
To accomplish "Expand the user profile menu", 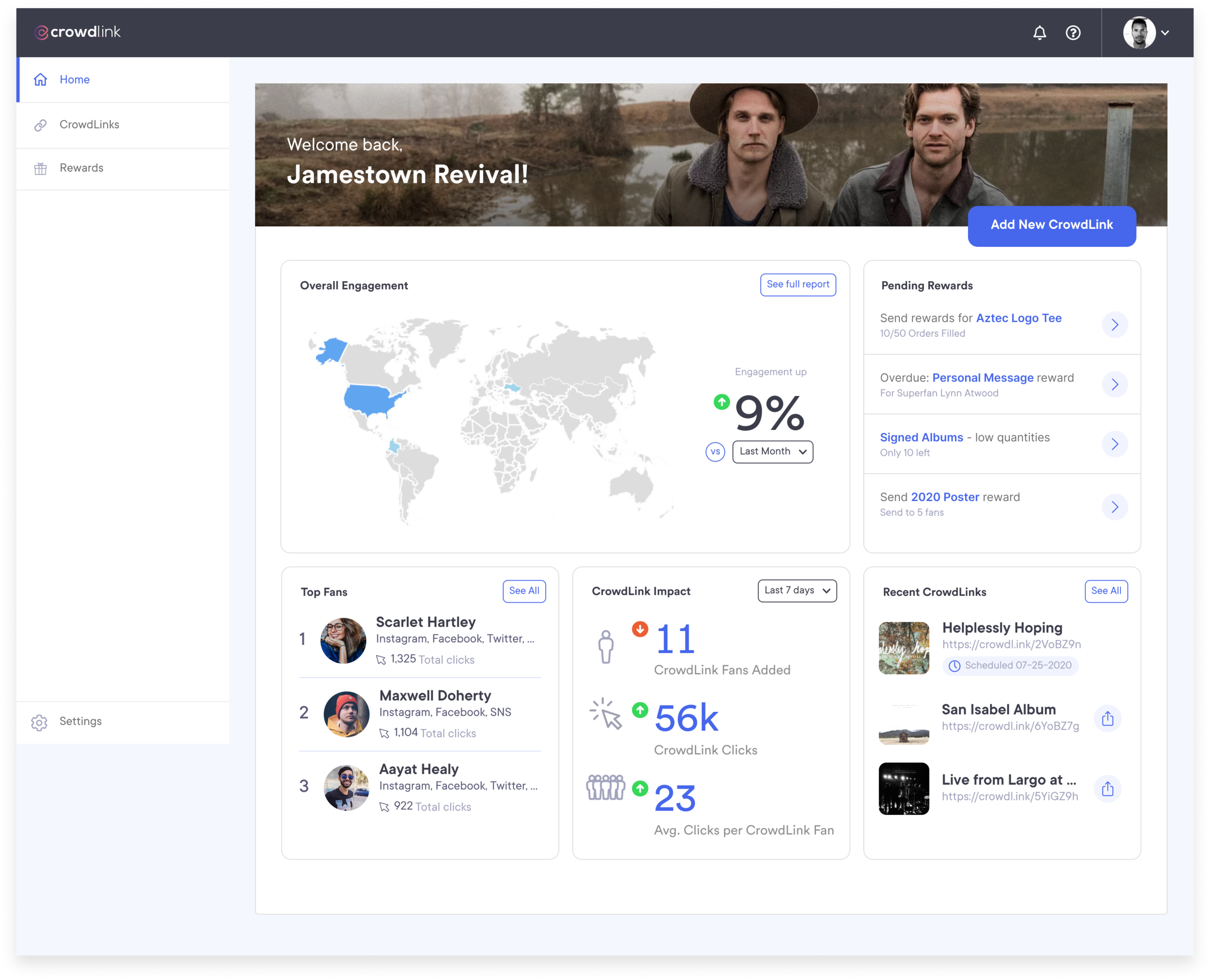I will [x=1146, y=33].
